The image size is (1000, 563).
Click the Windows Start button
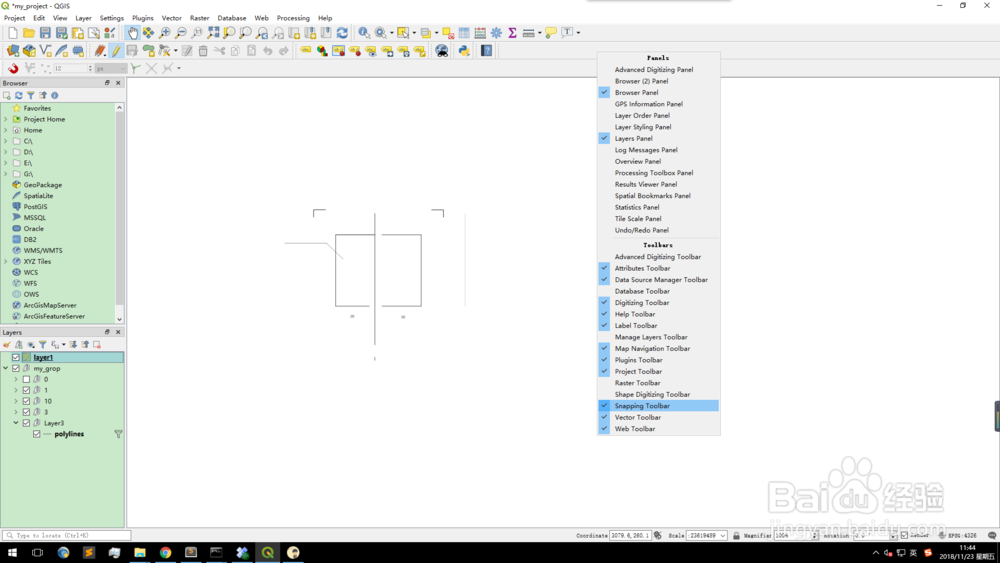[12, 553]
